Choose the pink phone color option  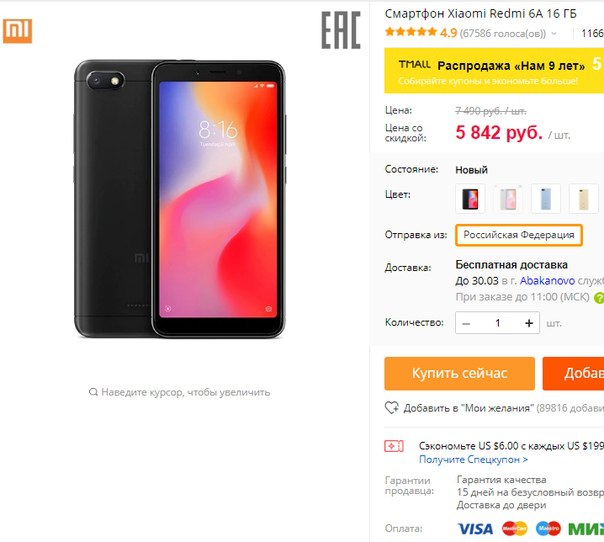508,199
